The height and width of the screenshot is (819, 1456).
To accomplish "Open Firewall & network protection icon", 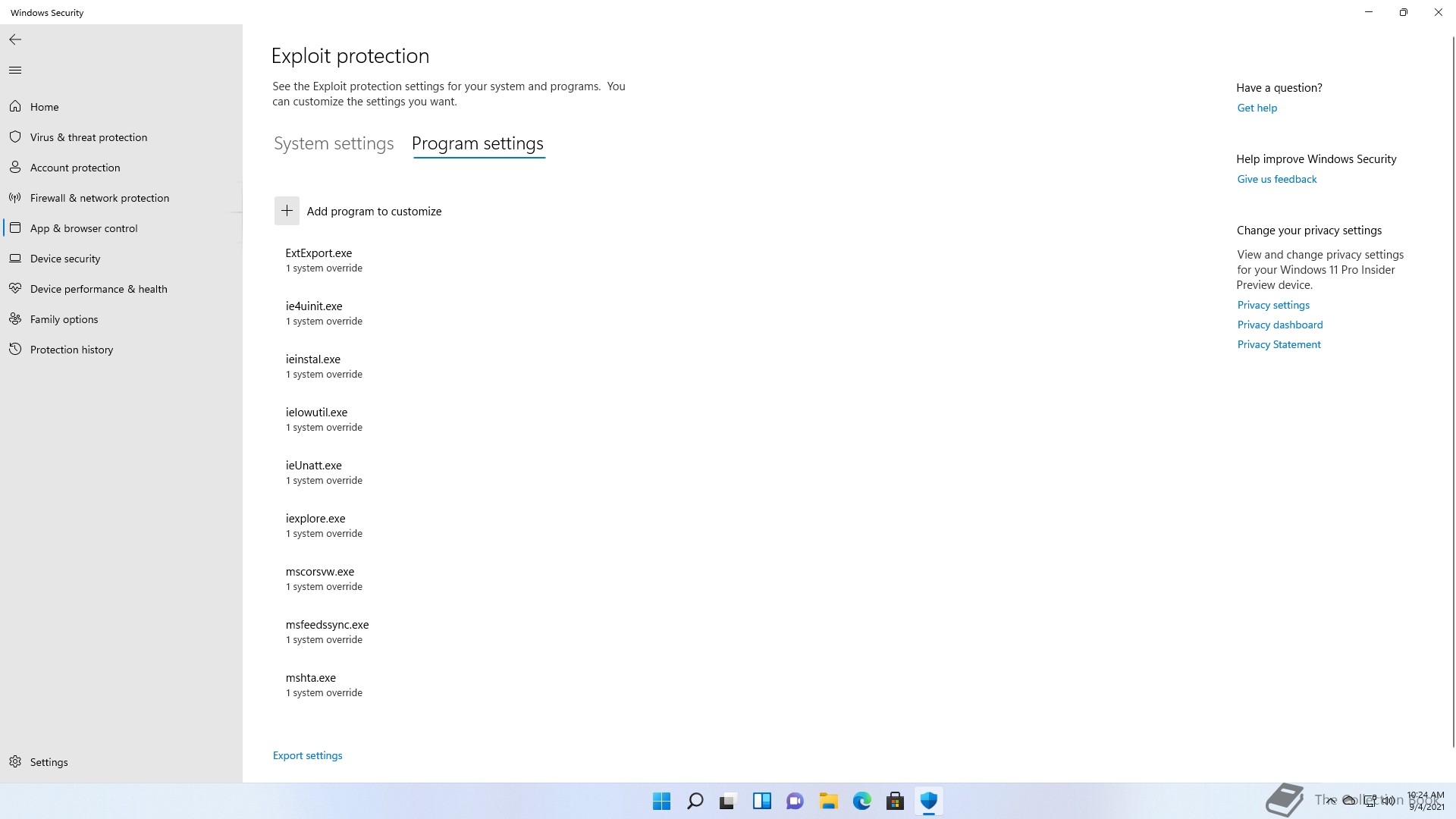I will pyautogui.click(x=15, y=198).
